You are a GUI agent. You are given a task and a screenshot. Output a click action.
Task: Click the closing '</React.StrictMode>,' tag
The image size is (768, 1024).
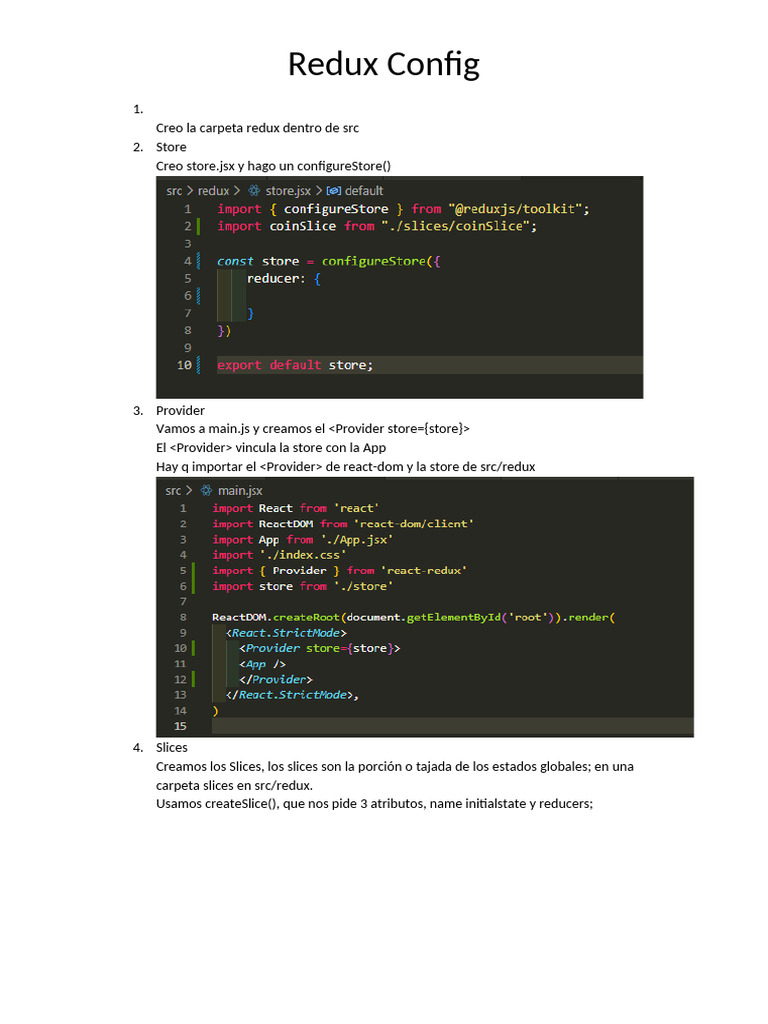pos(292,695)
